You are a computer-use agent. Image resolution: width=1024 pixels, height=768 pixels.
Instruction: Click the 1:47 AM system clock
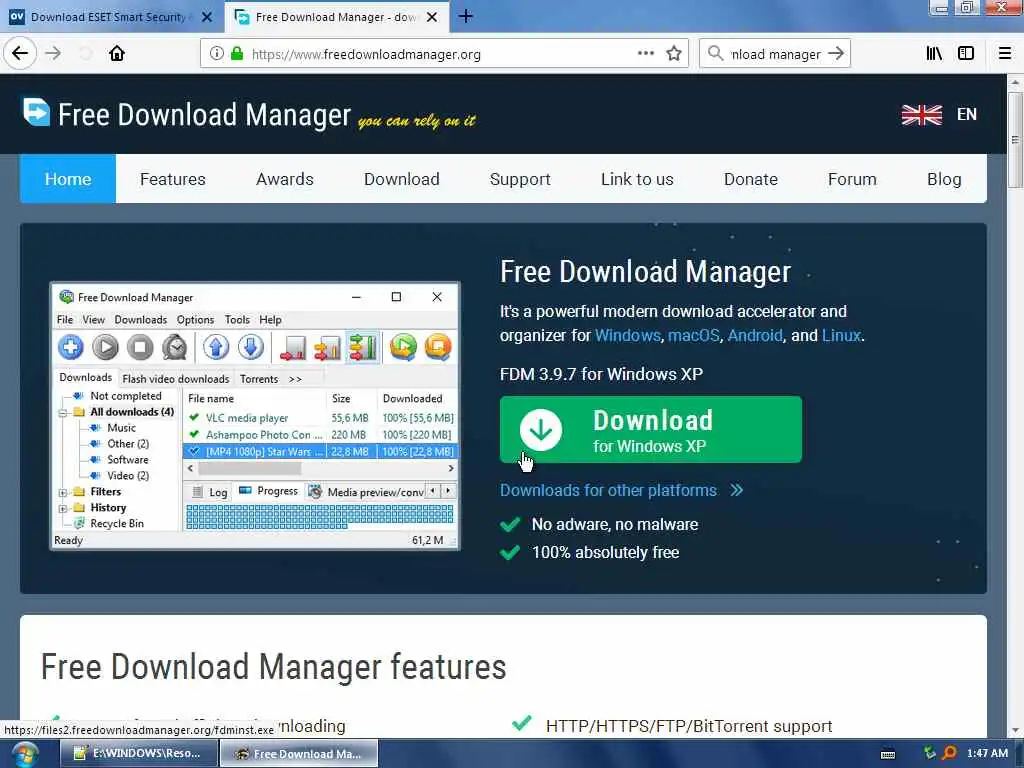[987, 754]
